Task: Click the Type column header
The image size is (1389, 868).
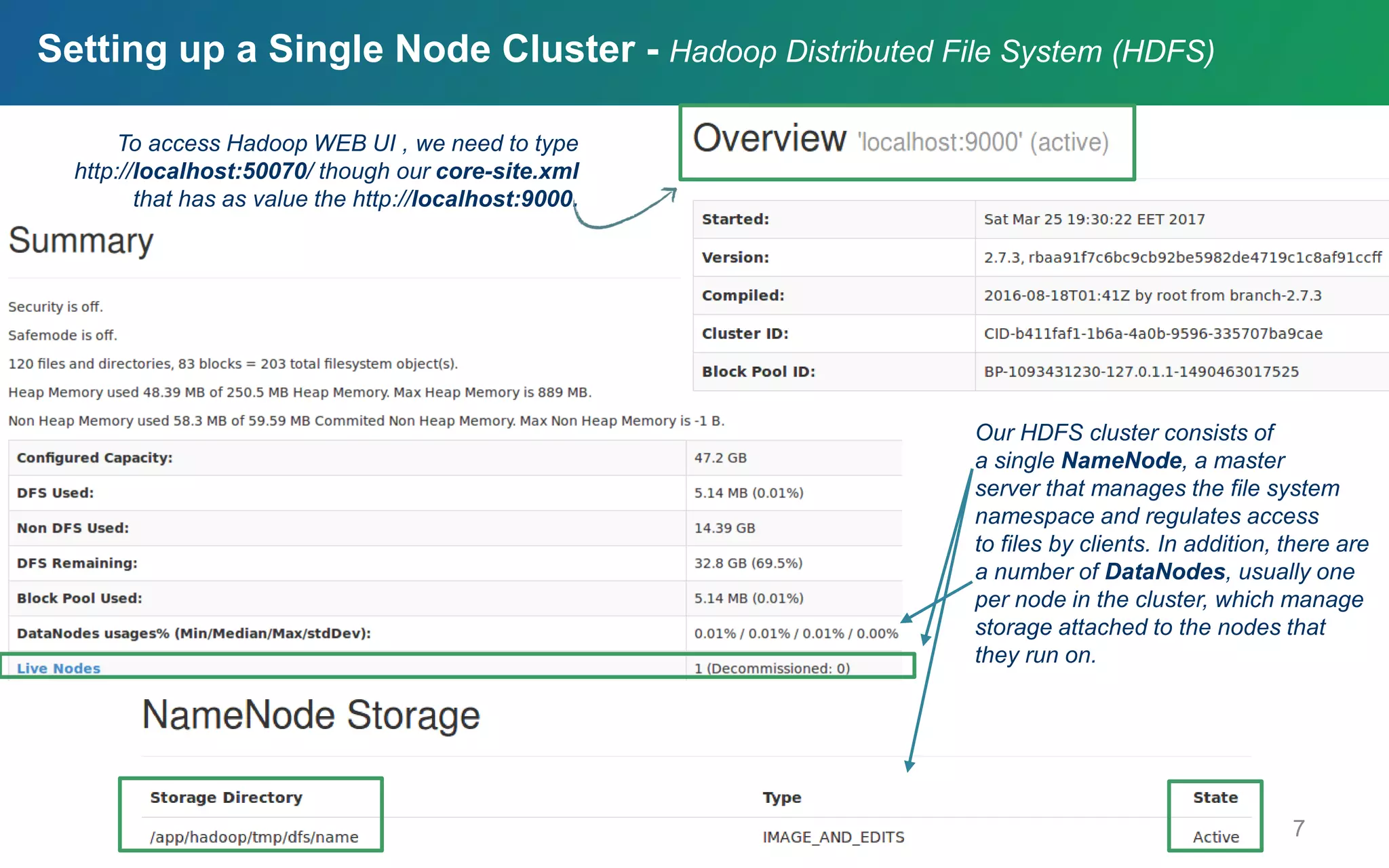Action: (x=782, y=797)
